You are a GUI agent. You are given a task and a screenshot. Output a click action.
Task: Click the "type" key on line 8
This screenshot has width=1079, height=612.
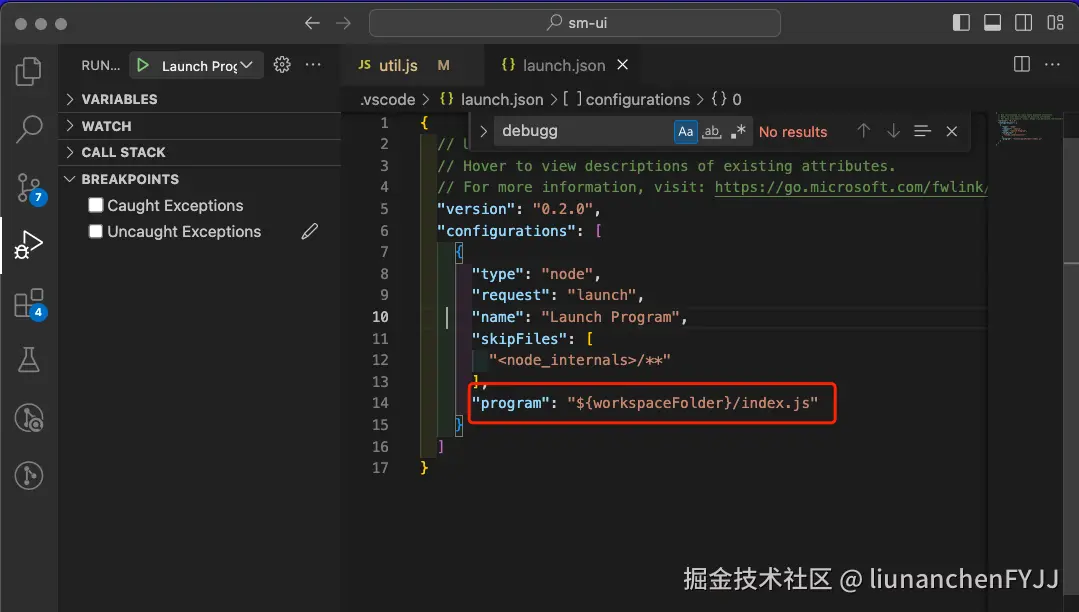[x=498, y=274]
